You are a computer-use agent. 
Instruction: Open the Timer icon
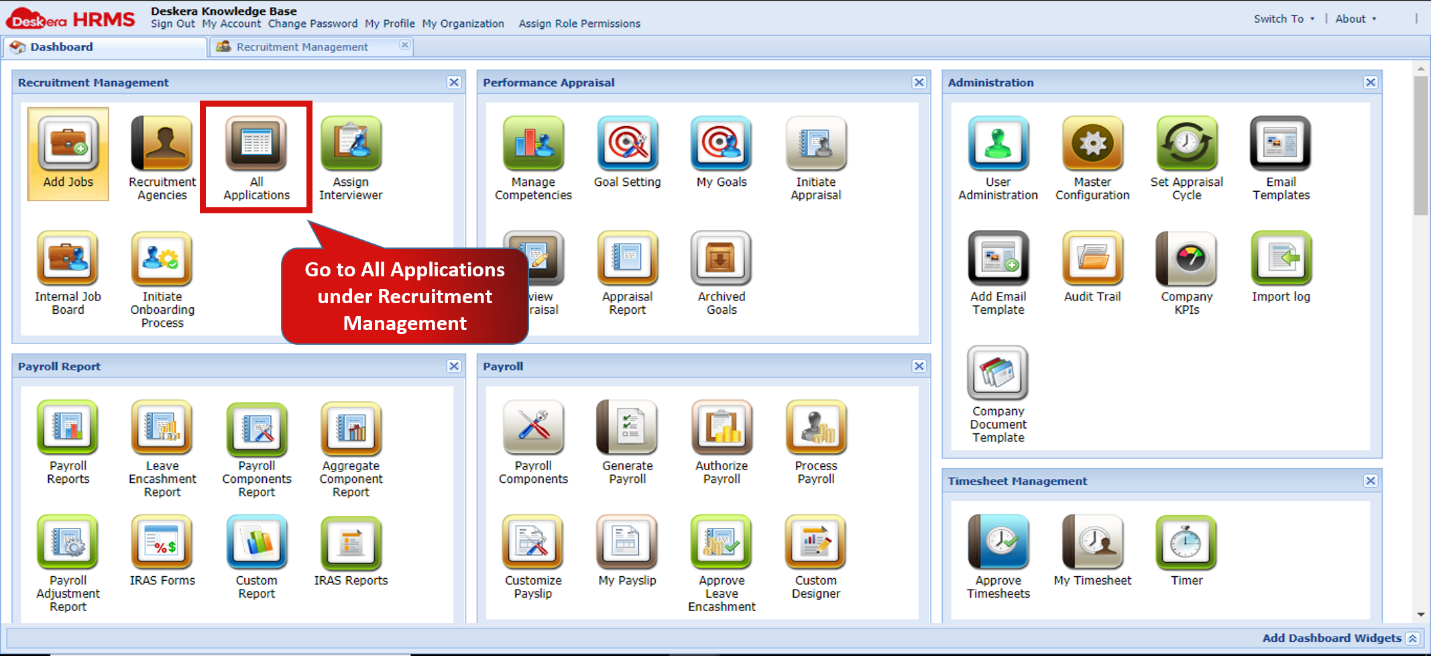[x=1187, y=545]
